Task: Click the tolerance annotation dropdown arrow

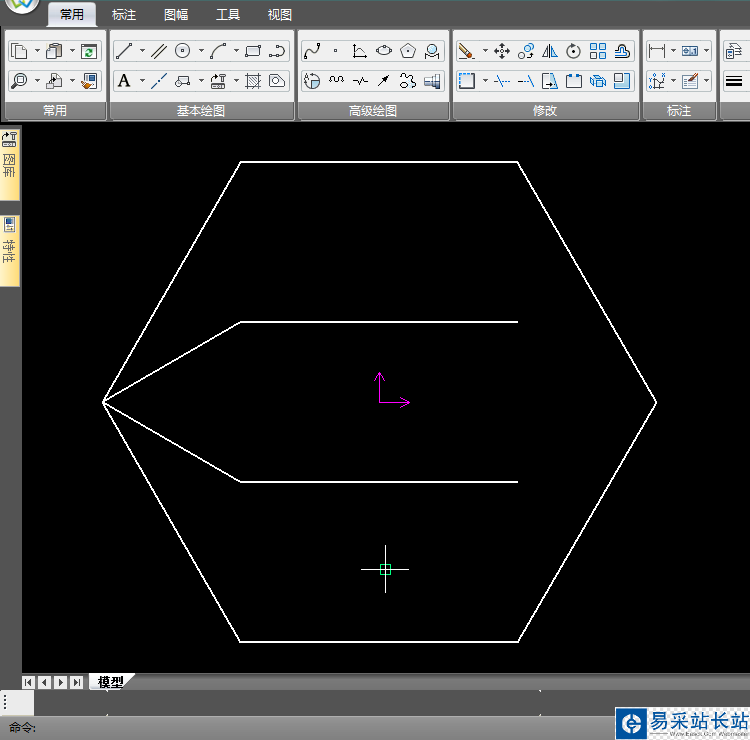Action: tap(706, 51)
